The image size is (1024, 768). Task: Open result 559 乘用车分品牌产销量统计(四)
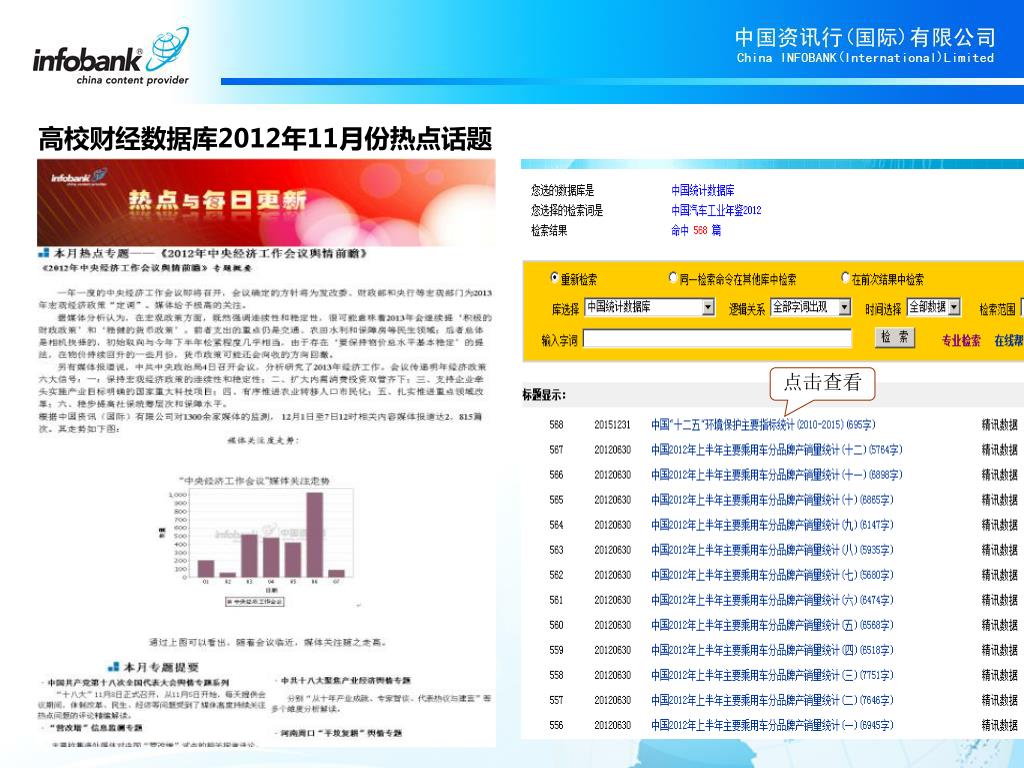coord(772,650)
